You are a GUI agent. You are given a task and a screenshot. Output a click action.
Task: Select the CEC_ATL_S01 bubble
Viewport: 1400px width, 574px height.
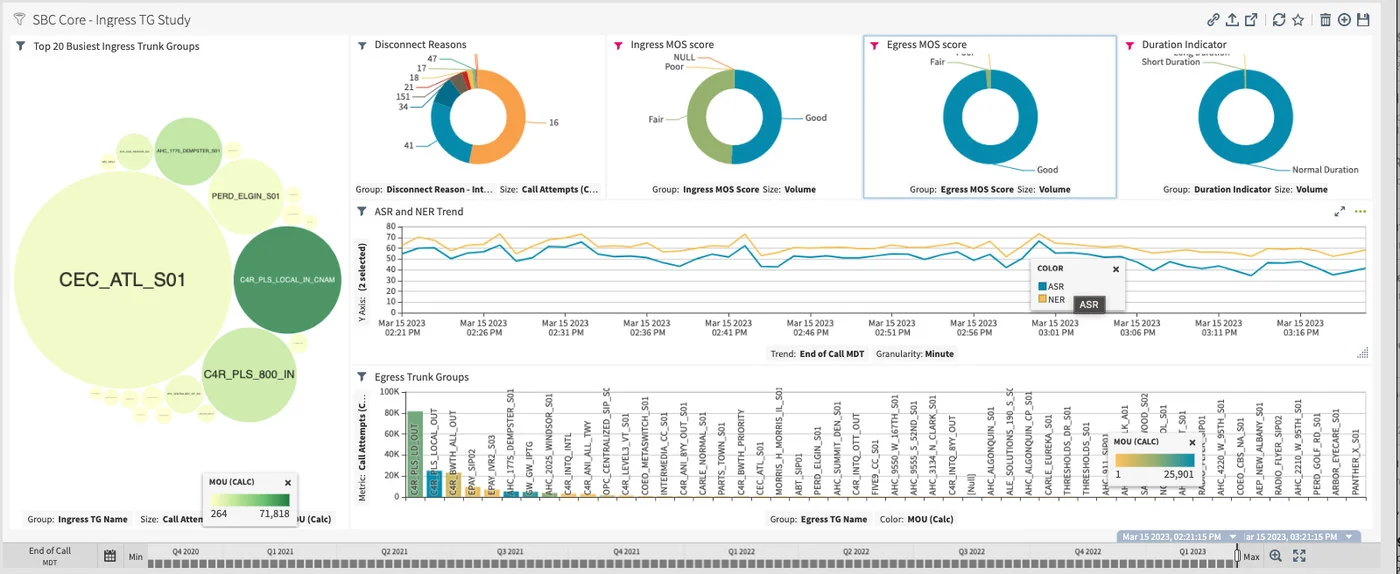pos(122,279)
